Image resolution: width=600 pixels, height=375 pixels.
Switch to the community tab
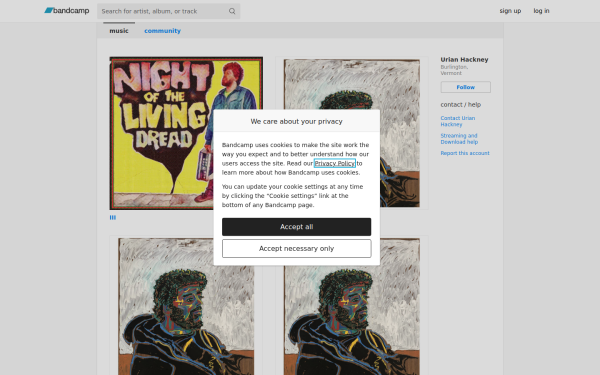click(162, 31)
